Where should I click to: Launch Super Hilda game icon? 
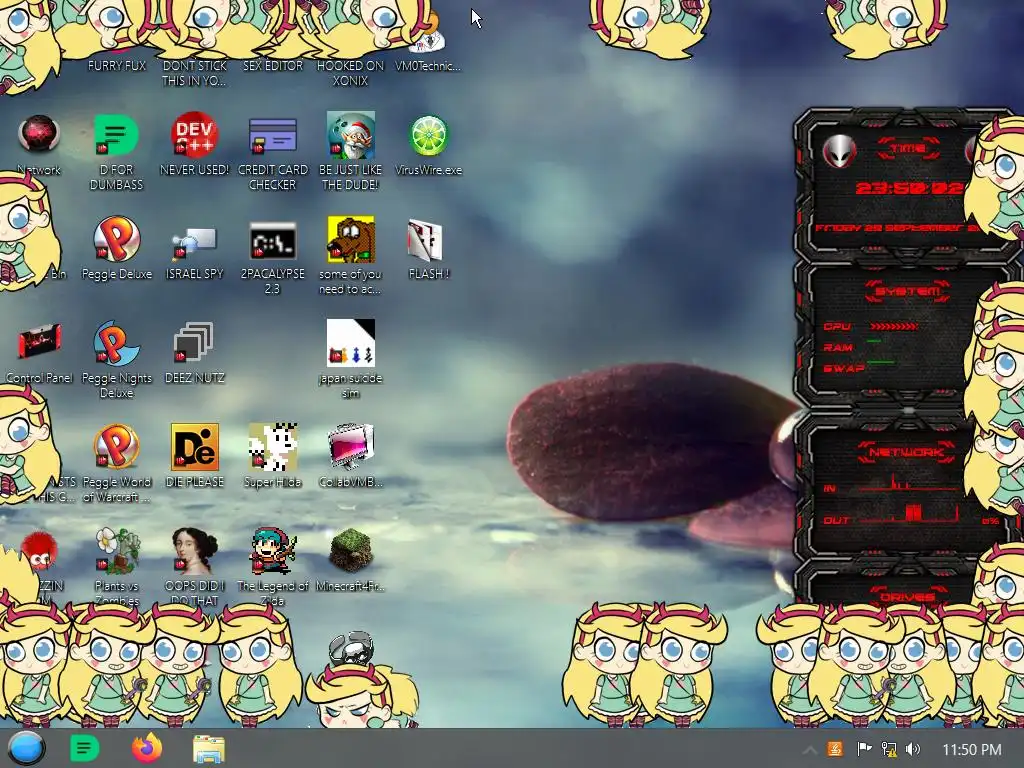coord(272,447)
